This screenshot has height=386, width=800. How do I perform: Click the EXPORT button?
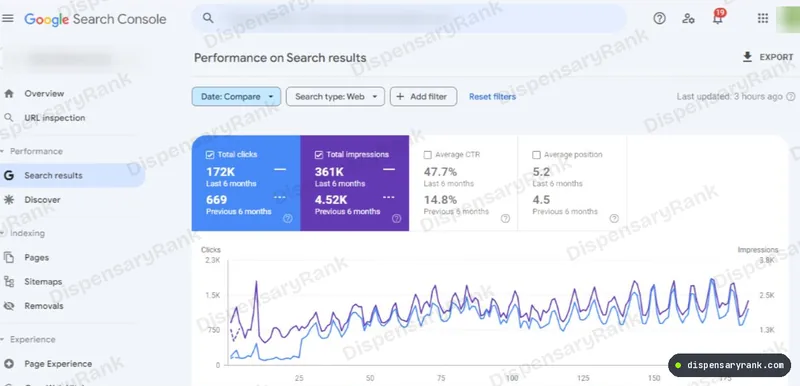coord(768,57)
